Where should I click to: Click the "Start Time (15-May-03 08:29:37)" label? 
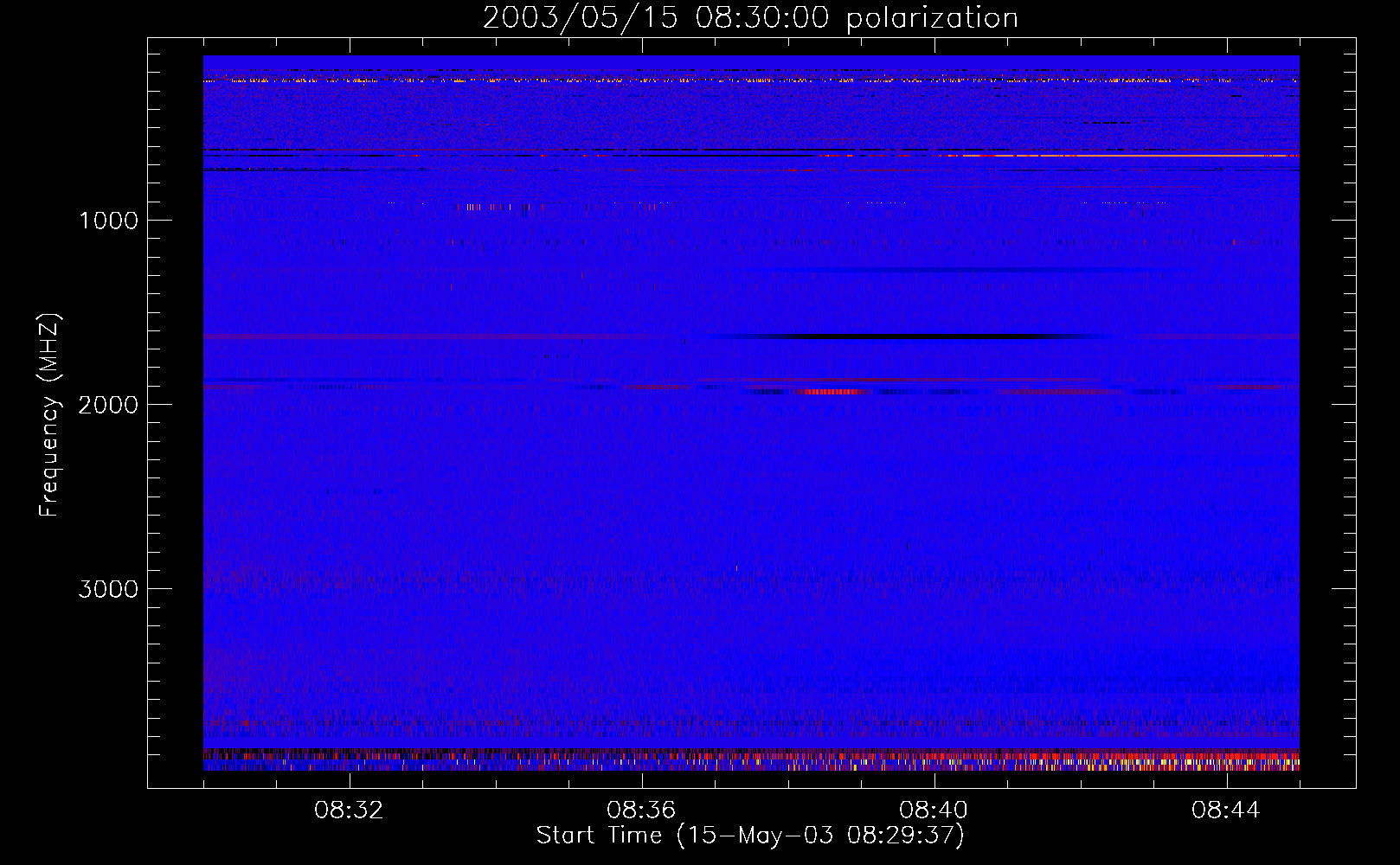click(750, 835)
